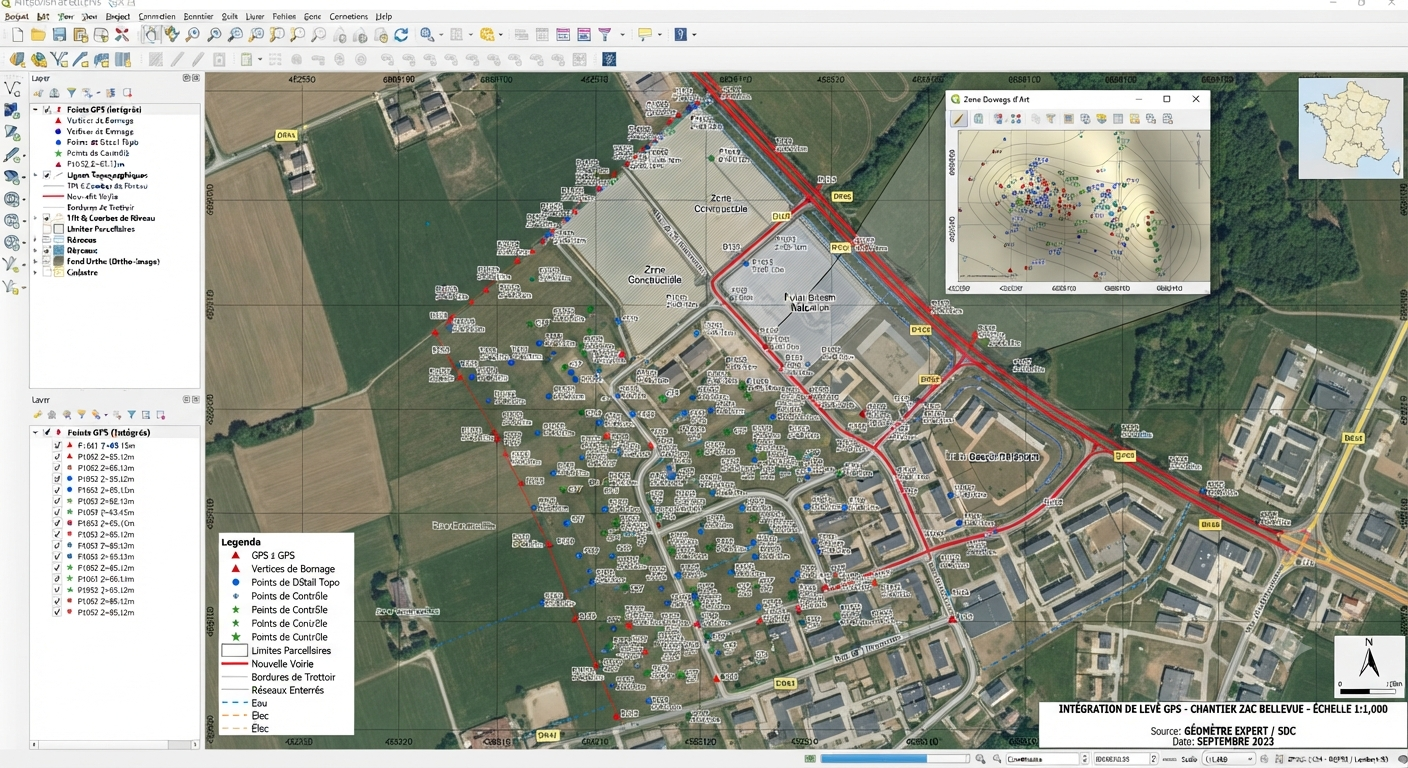
Task: Click the New project icon
Action: click(x=17, y=35)
